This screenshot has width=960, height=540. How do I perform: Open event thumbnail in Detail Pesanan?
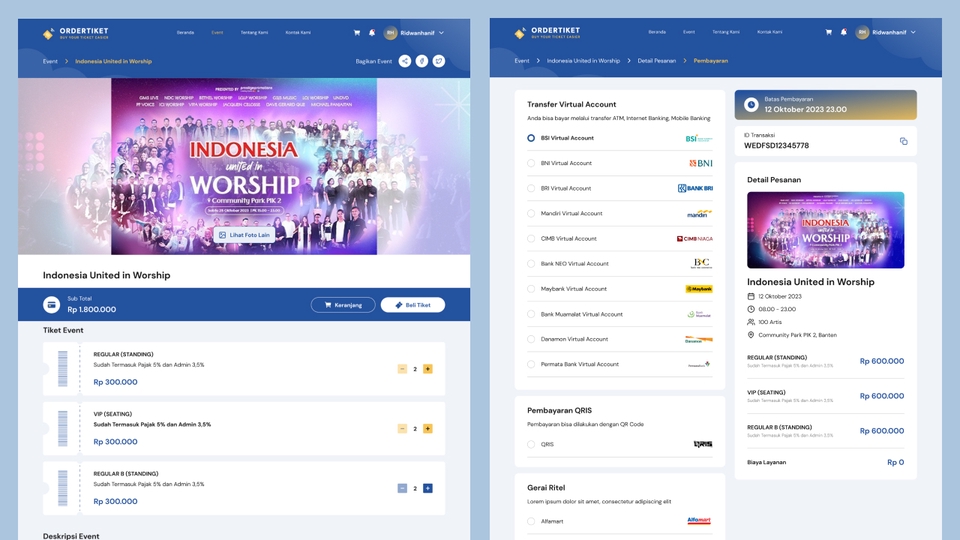point(825,230)
